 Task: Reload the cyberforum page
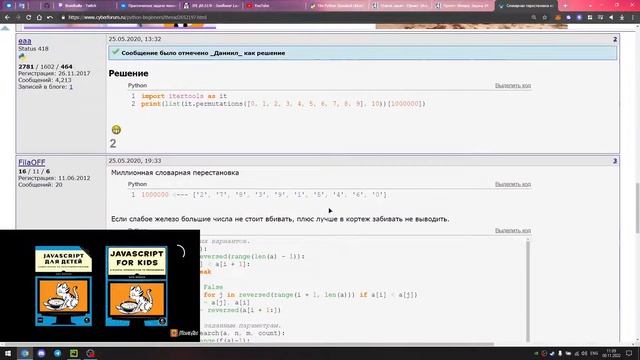click(29, 18)
